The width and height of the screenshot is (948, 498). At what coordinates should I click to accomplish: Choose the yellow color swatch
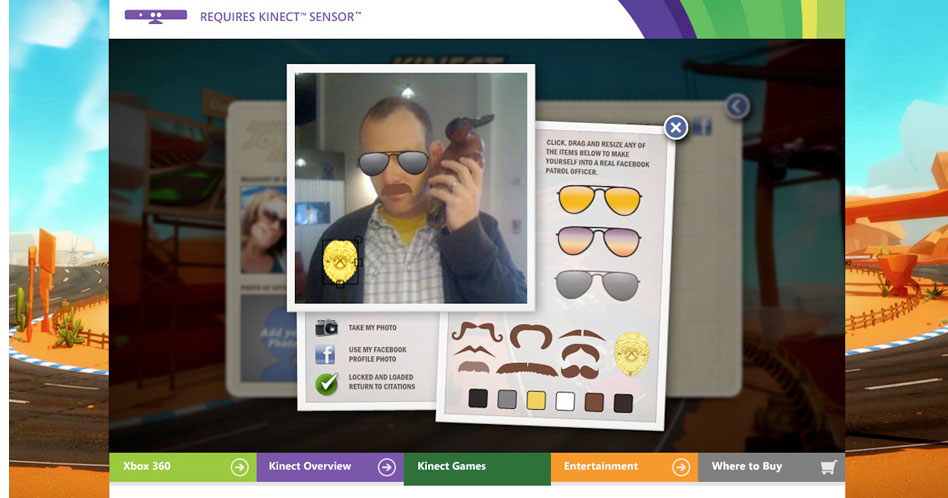pos(536,400)
